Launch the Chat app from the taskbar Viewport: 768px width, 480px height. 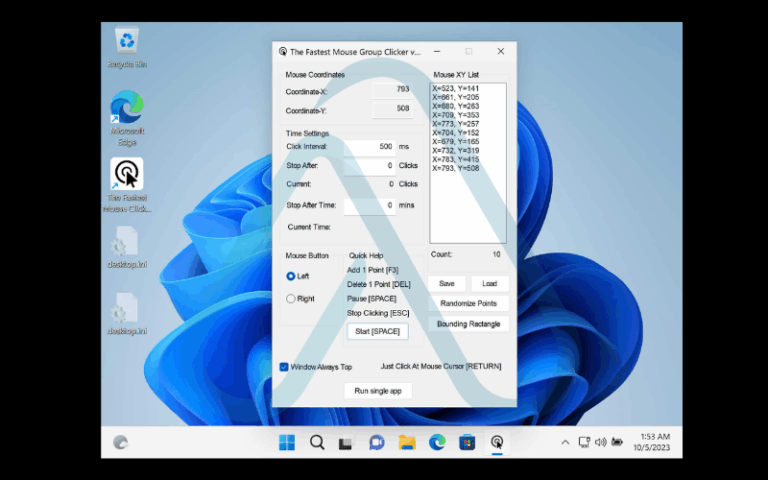click(376, 442)
